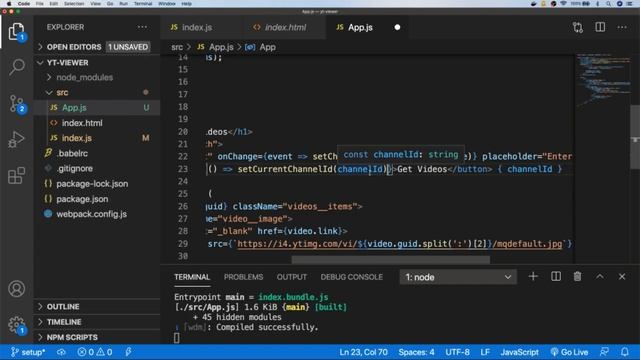Open the terminal selector dropdown 1: node

[458, 277]
